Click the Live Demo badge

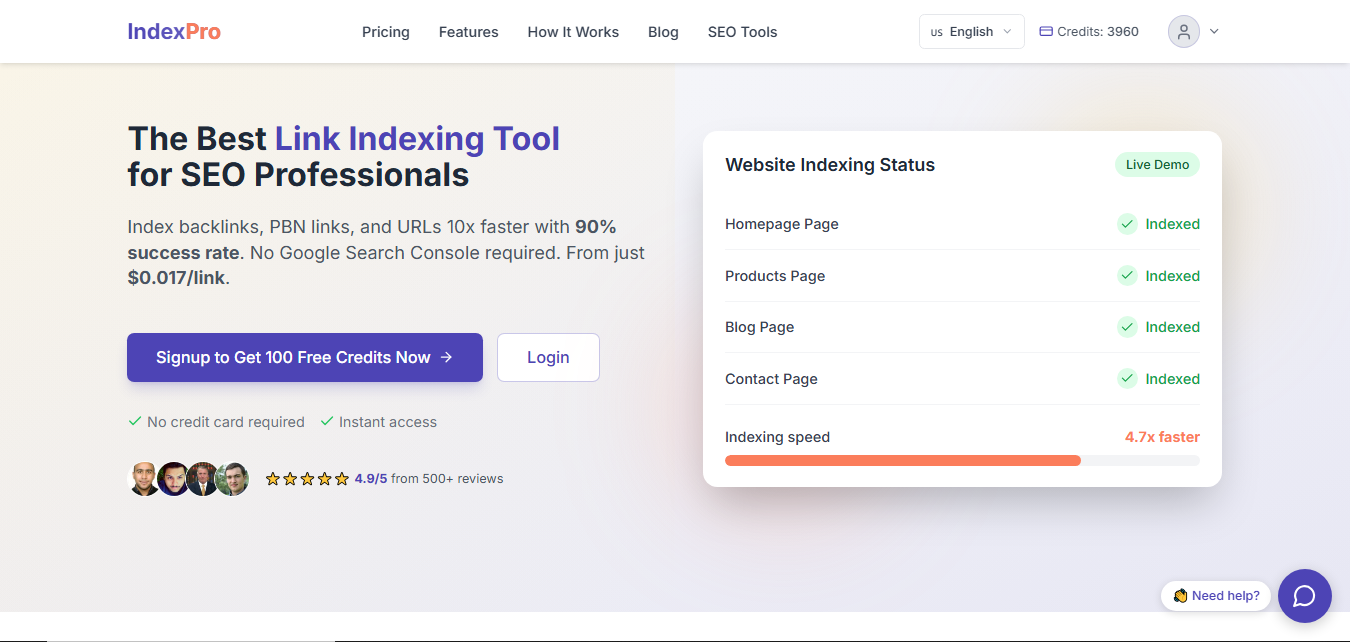[1157, 165]
